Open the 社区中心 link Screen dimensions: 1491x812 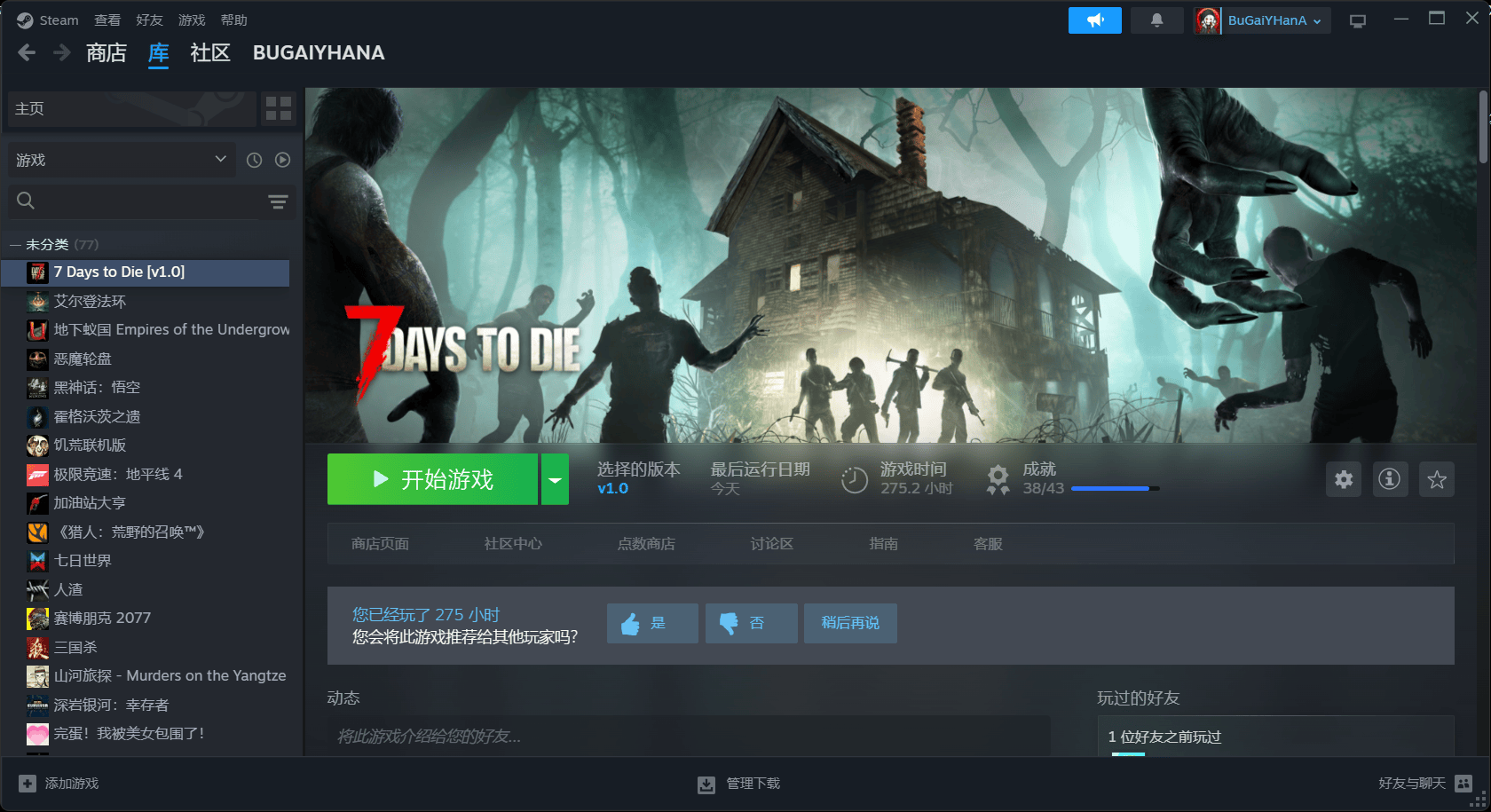pos(513,544)
